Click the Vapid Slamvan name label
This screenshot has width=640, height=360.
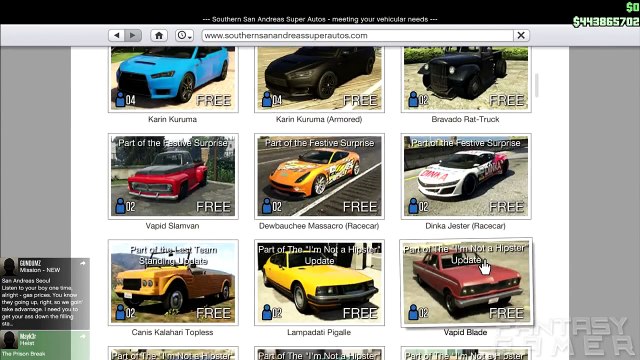click(x=172, y=226)
